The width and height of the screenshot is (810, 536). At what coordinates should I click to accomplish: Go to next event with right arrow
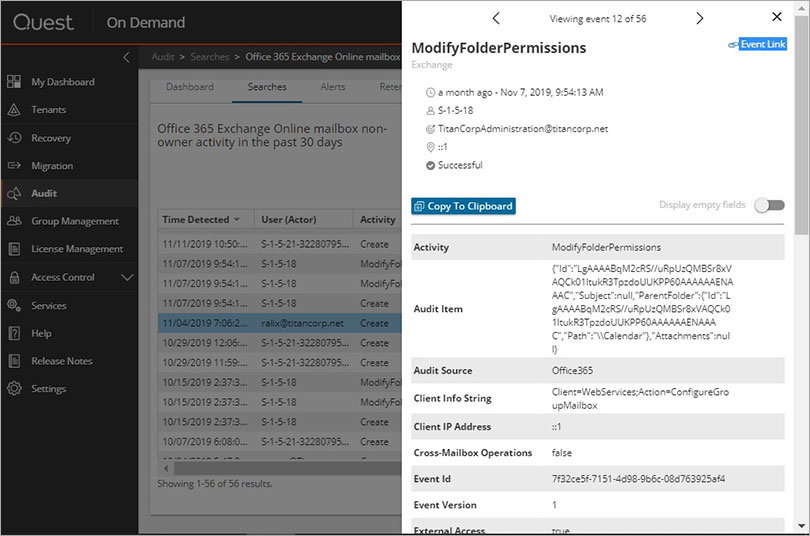pos(699,19)
